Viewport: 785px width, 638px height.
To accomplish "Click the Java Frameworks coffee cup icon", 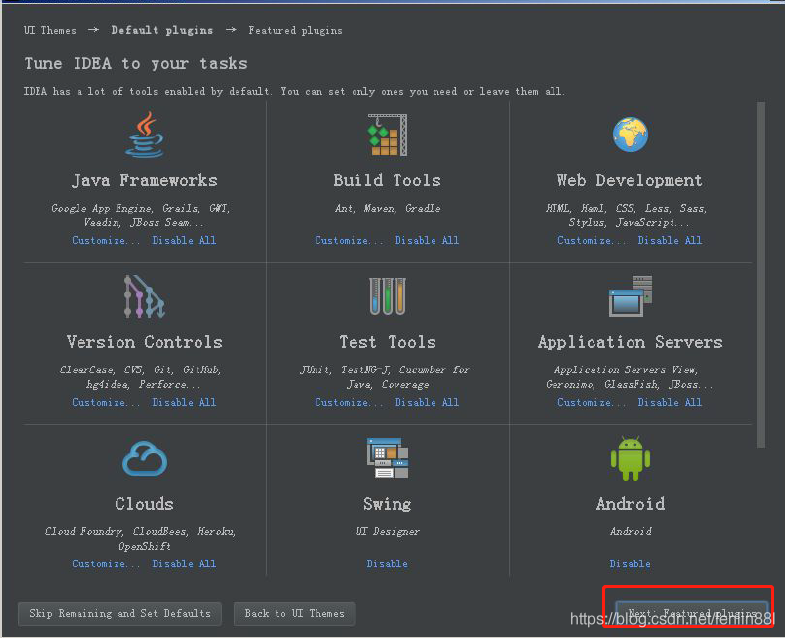I will [x=144, y=135].
